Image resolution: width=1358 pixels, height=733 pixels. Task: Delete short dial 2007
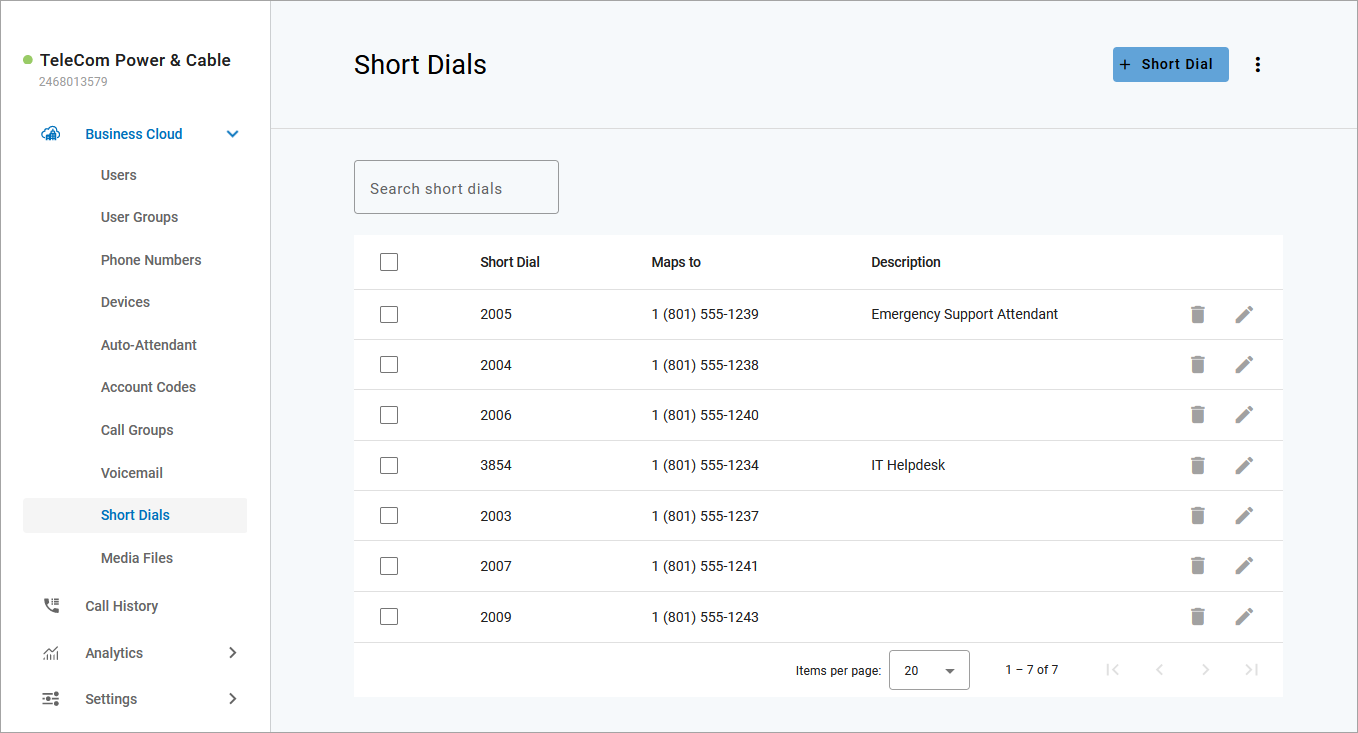pos(1198,566)
